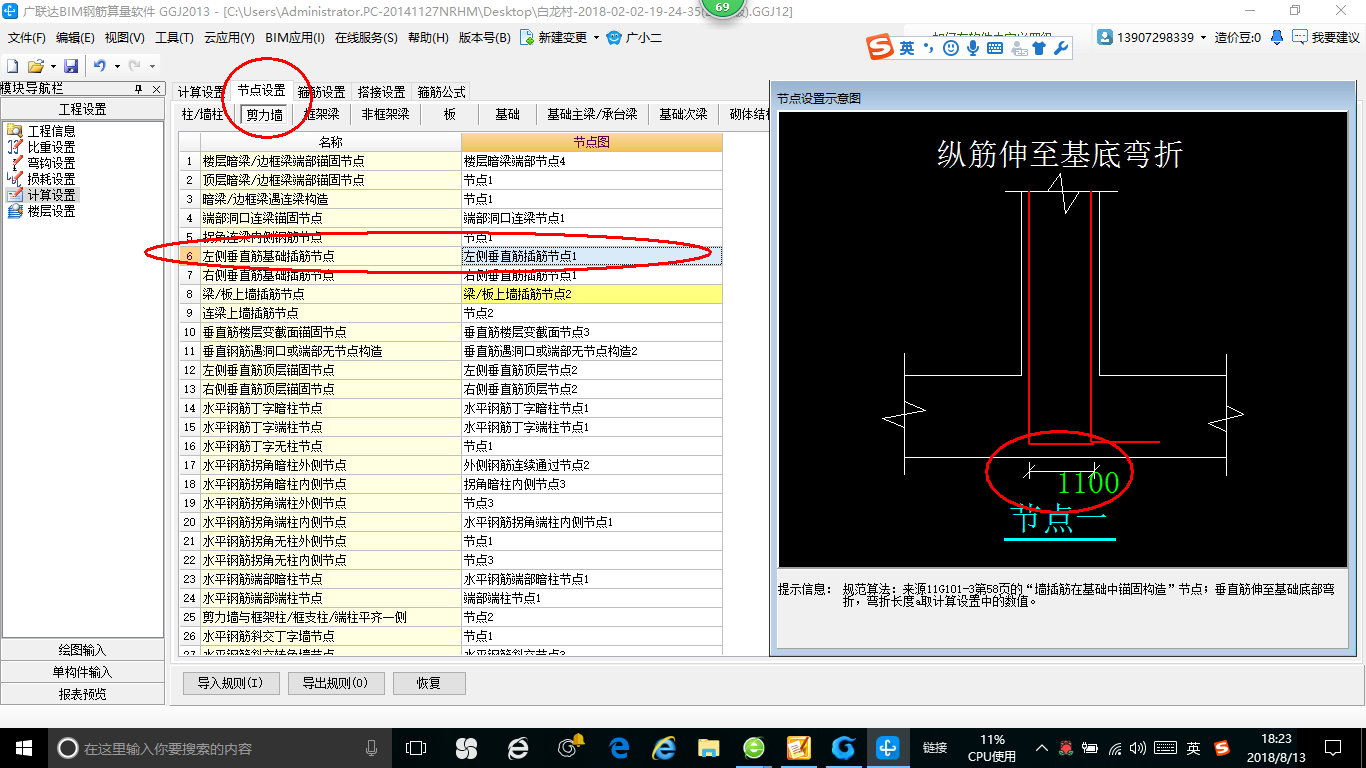The image size is (1366, 768).
Task: Toggle Sogou 英 language mode
Action: (x=906, y=48)
